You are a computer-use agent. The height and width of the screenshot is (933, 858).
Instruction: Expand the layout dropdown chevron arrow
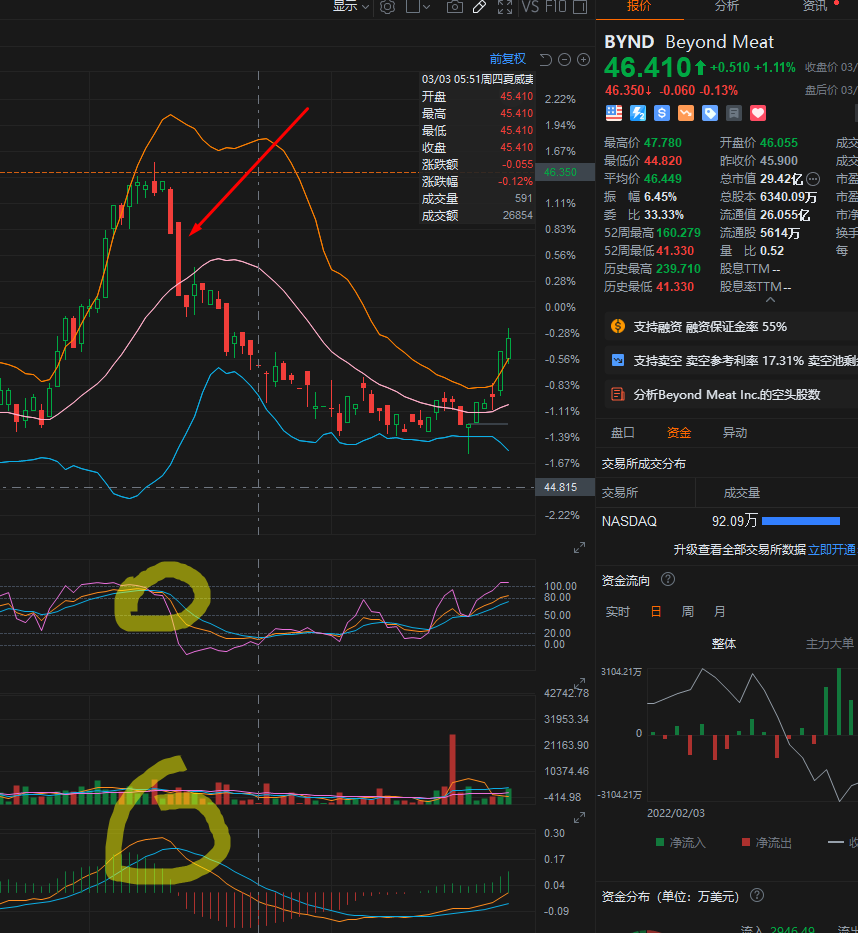pos(427,7)
